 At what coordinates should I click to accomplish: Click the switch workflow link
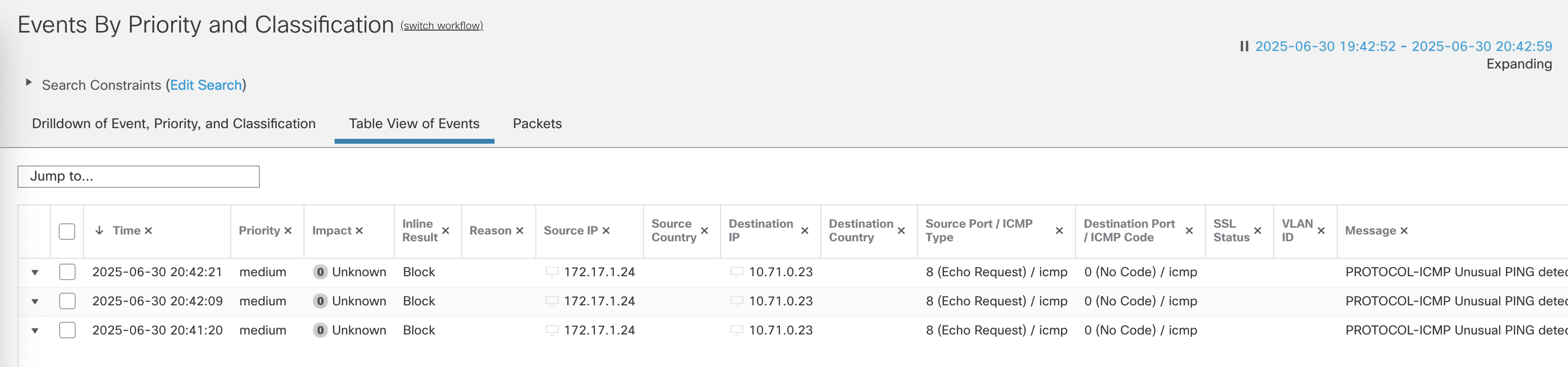[441, 26]
